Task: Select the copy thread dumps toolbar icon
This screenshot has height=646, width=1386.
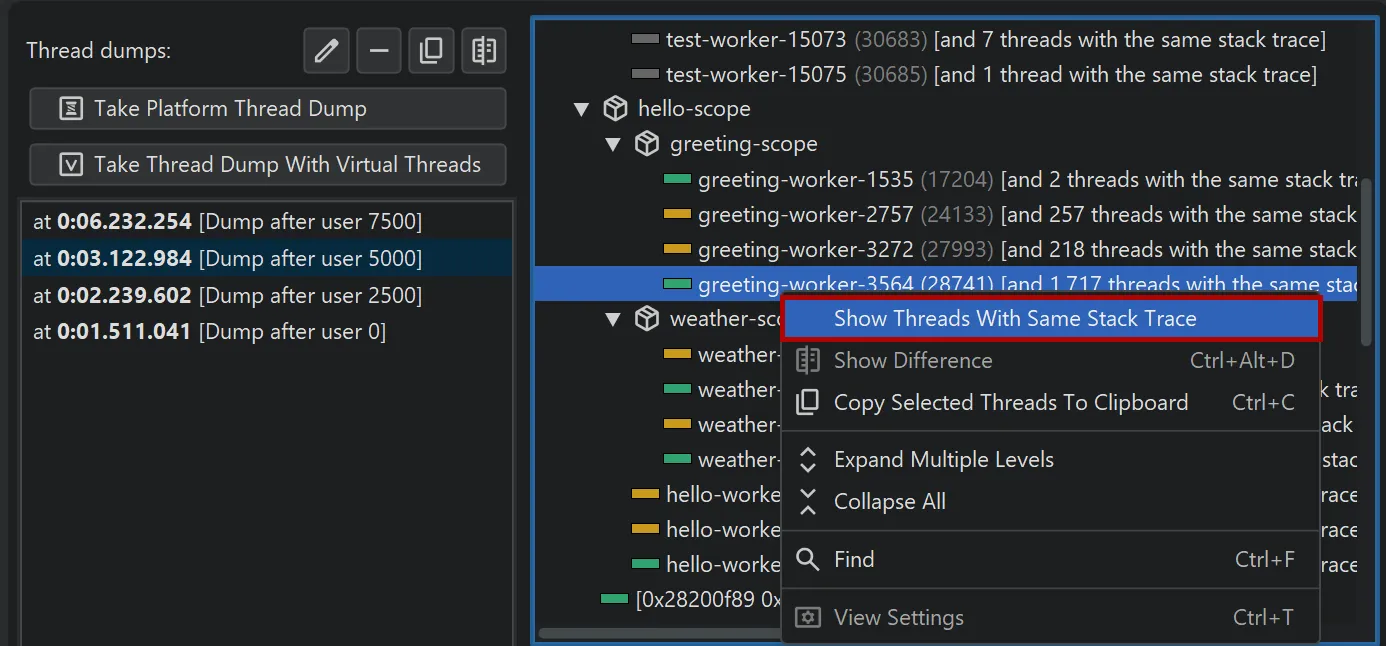Action: [x=431, y=51]
